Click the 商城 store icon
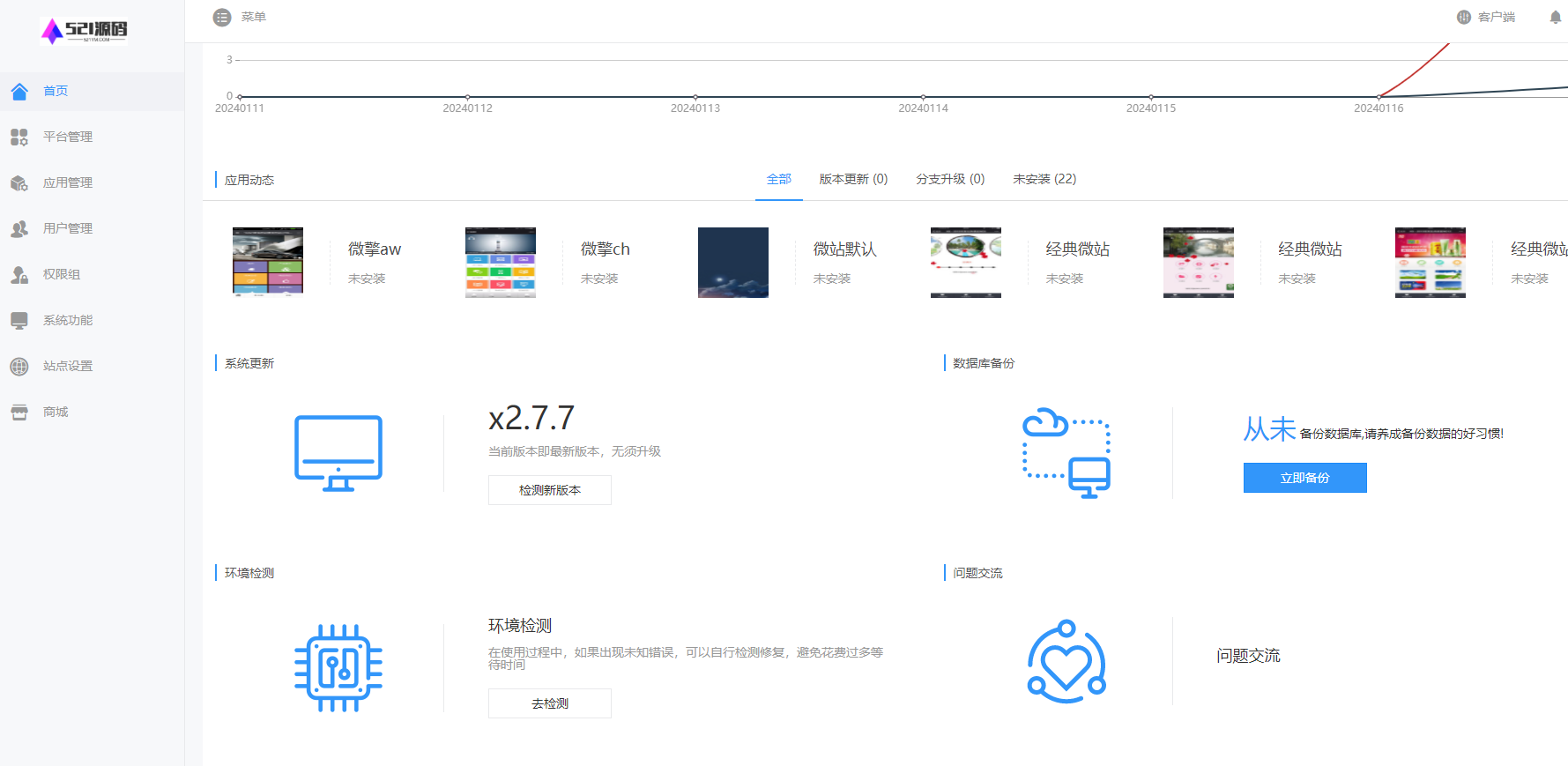The image size is (1568, 766). click(19, 412)
